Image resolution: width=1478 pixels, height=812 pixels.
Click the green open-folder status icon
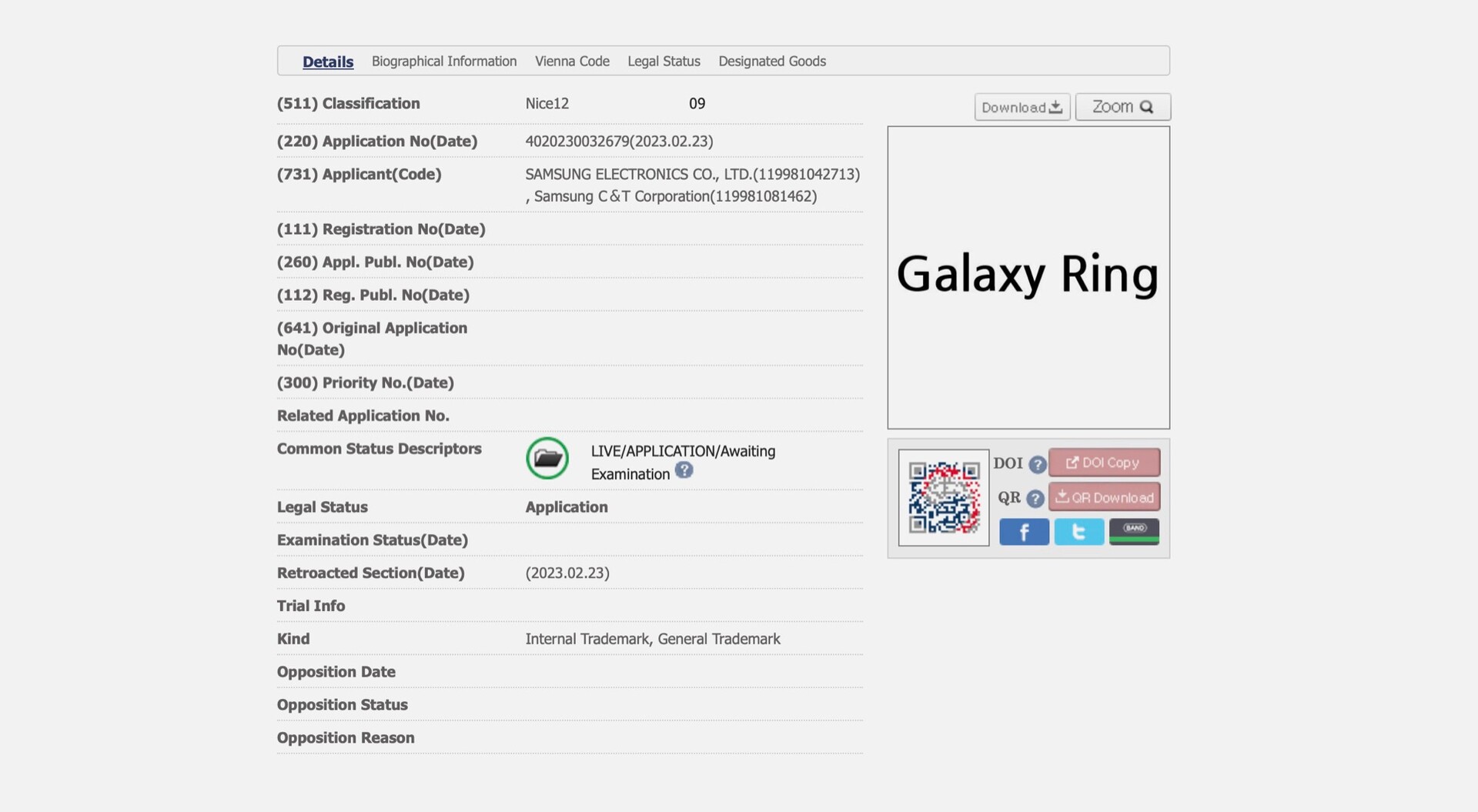547,459
